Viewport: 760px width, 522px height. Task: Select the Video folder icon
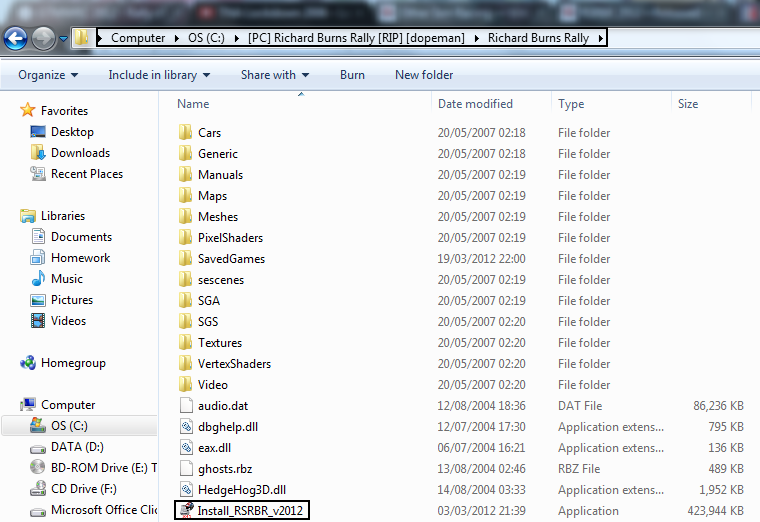(185, 384)
